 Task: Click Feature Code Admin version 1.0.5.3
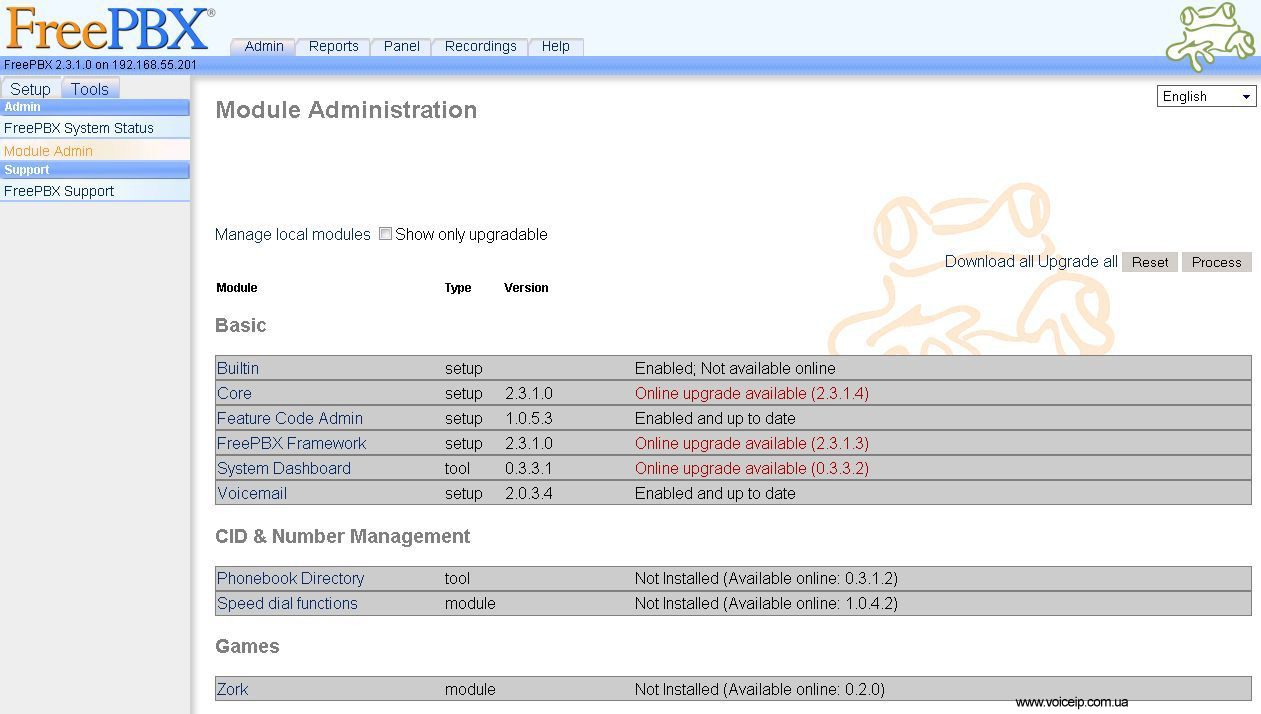pyautogui.click(x=528, y=418)
